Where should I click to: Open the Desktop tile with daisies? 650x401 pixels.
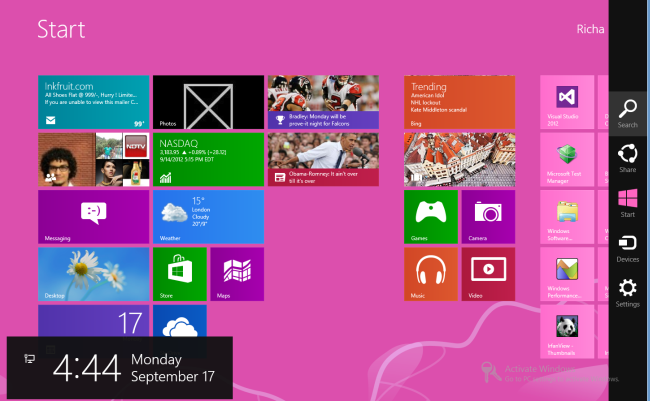94,274
